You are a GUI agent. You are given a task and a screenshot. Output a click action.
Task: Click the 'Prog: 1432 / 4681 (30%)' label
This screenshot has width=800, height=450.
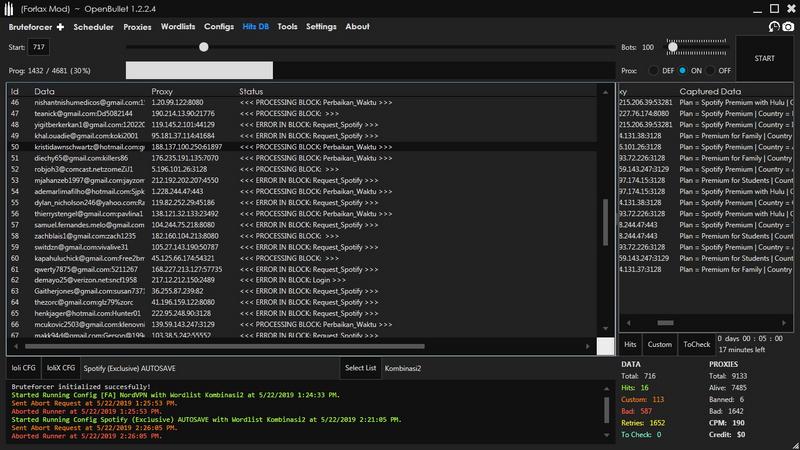click(49, 71)
